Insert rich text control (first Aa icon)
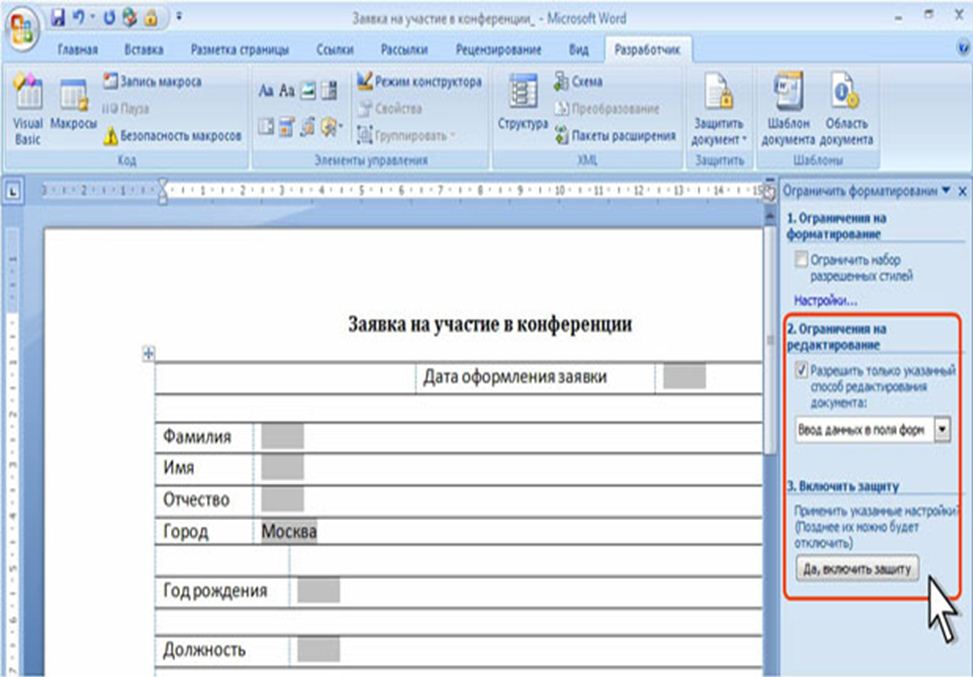 coord(266,91)
